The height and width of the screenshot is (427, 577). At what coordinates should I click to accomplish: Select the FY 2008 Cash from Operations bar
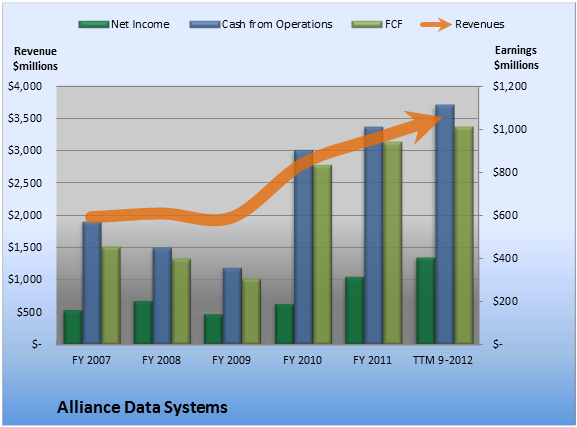click(x=162, y=296)
